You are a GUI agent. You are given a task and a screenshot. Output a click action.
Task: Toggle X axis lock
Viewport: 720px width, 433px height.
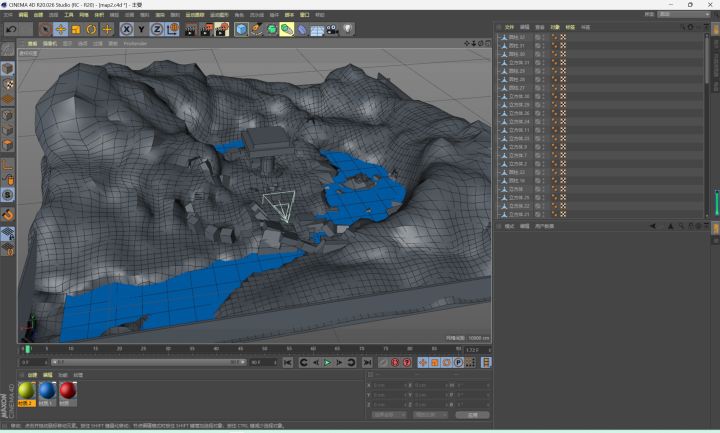tap(126, 29)
